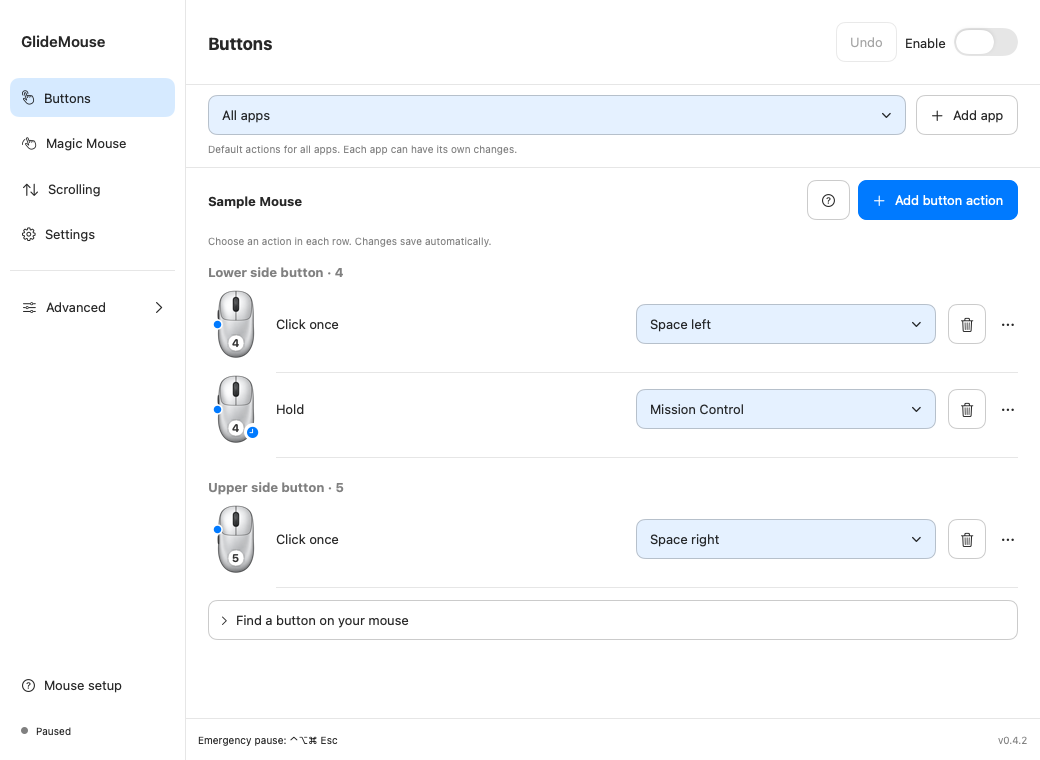Viewport: 1040px width, 760px height.
Task: Click the help question mark icon beside Sample Mouse
Action: click(828, 200)
